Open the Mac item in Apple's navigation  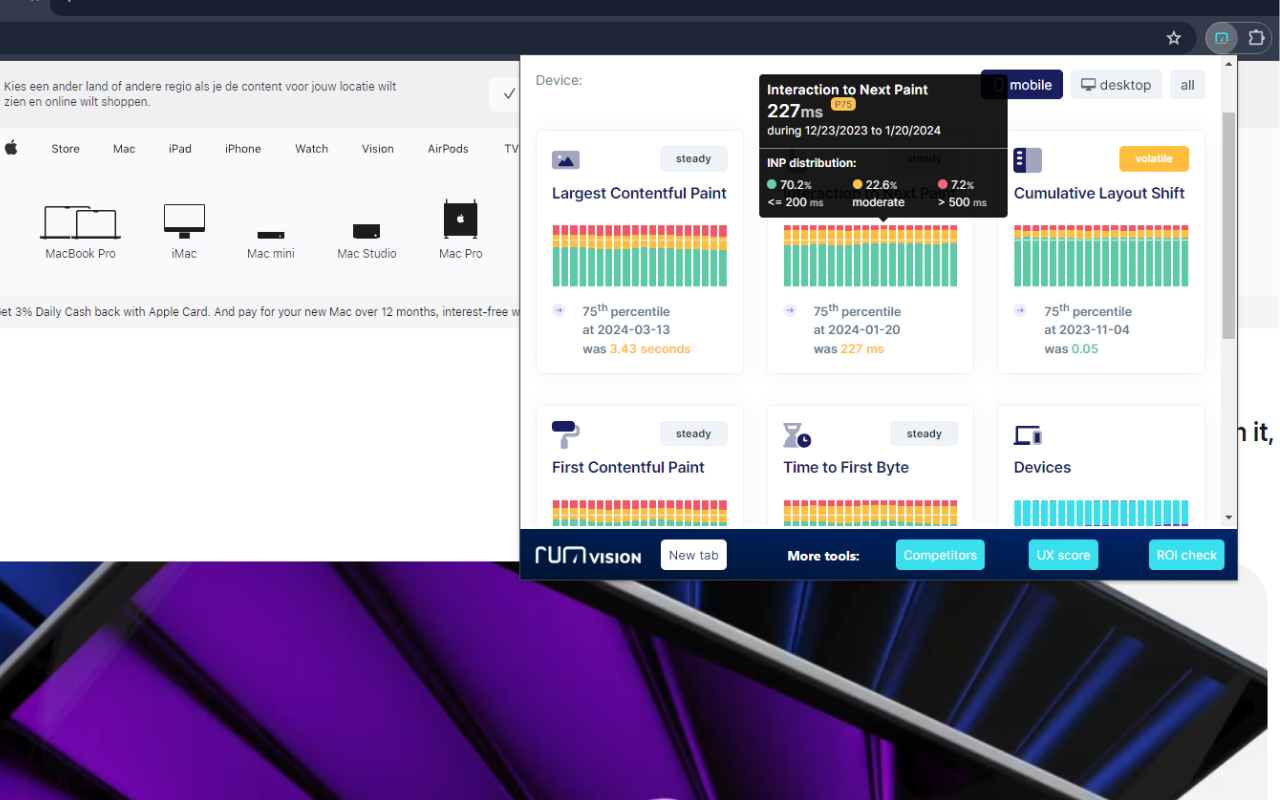tap(123, 148)
